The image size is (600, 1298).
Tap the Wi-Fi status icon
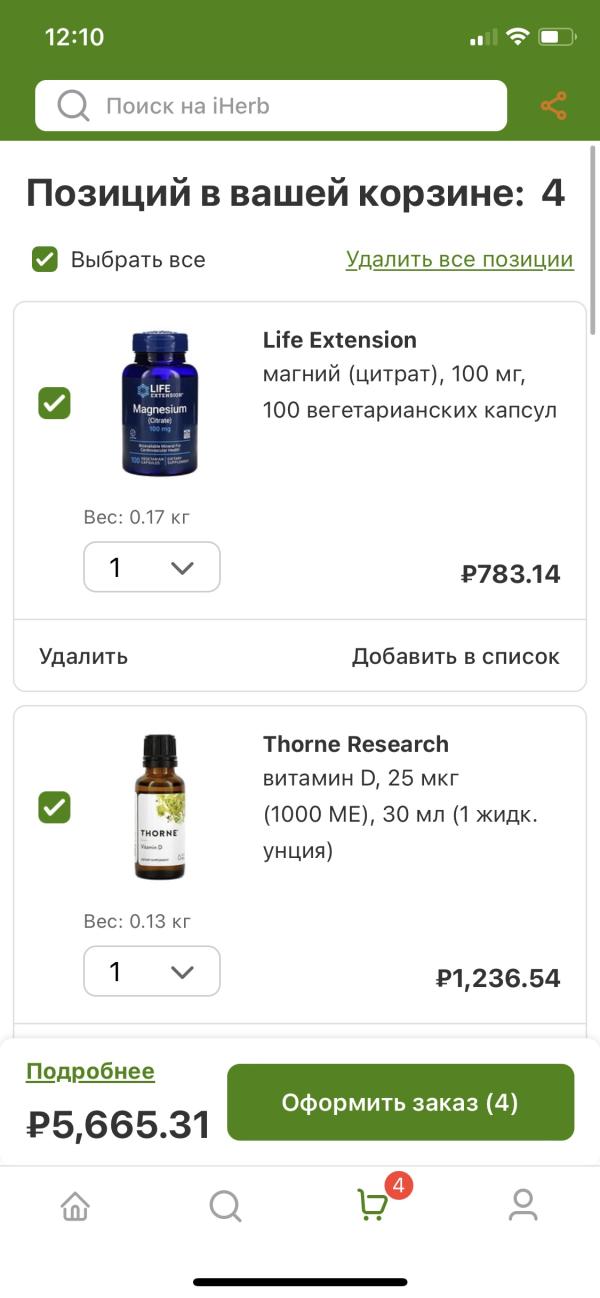[x=517, y=37]
